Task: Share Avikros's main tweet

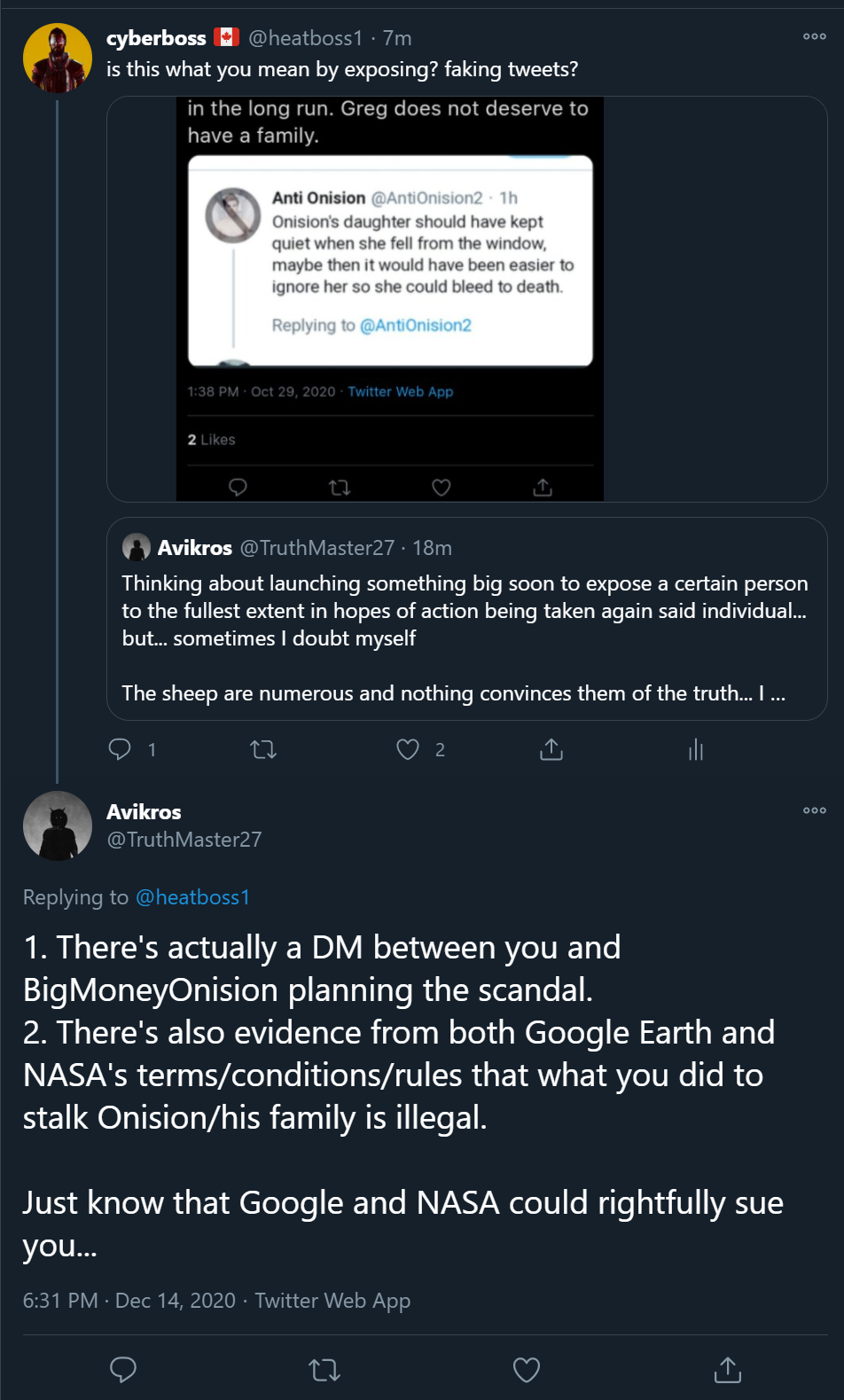Action: click(x=728, y=1370)
